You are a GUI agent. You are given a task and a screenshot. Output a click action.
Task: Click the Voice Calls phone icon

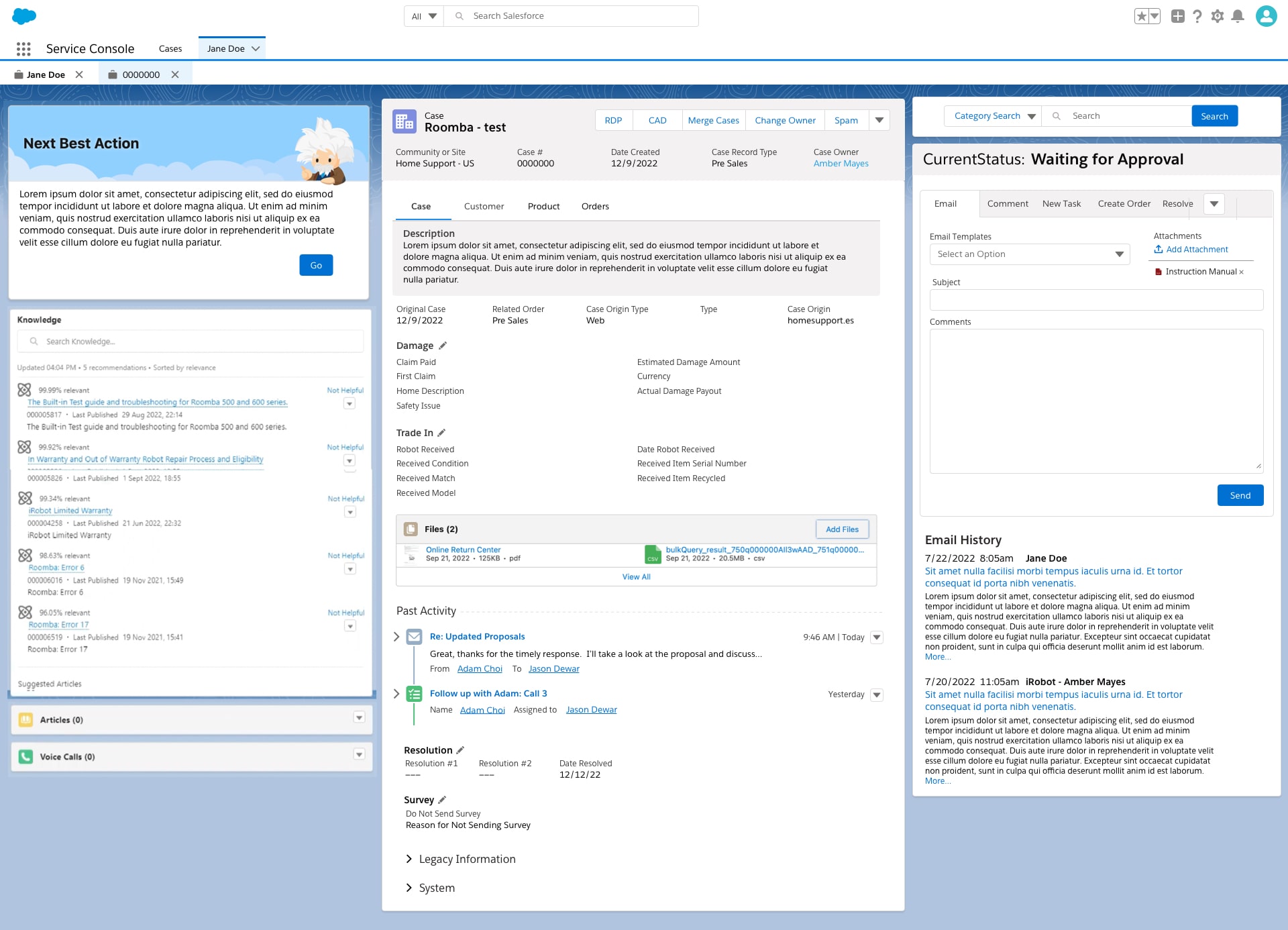(x=25, y=757)
